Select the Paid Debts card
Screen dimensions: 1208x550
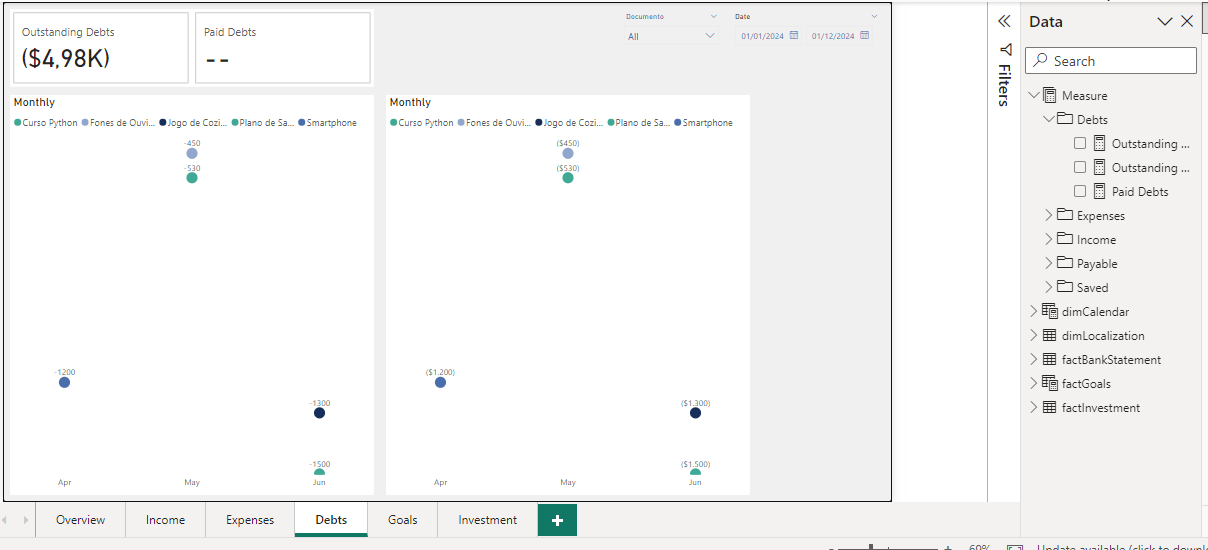(283, 48)
